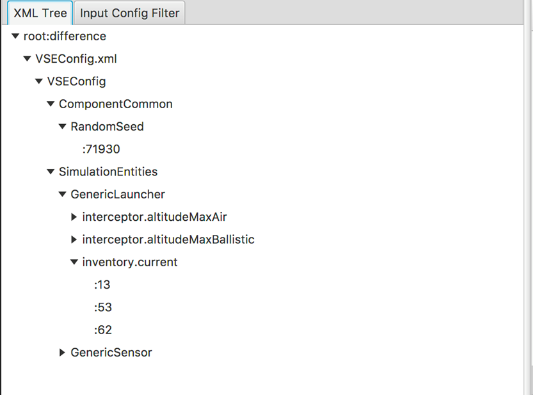Image resolution: width=533 pixels, height=396 pixels.
Task: Switch to the XML Tree tab
Action: (x=40, y=13)
